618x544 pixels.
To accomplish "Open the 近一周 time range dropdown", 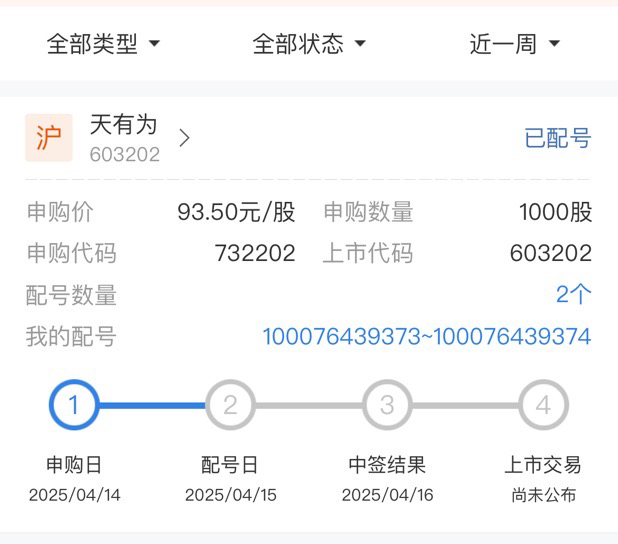I will click(x=514, y=43).
